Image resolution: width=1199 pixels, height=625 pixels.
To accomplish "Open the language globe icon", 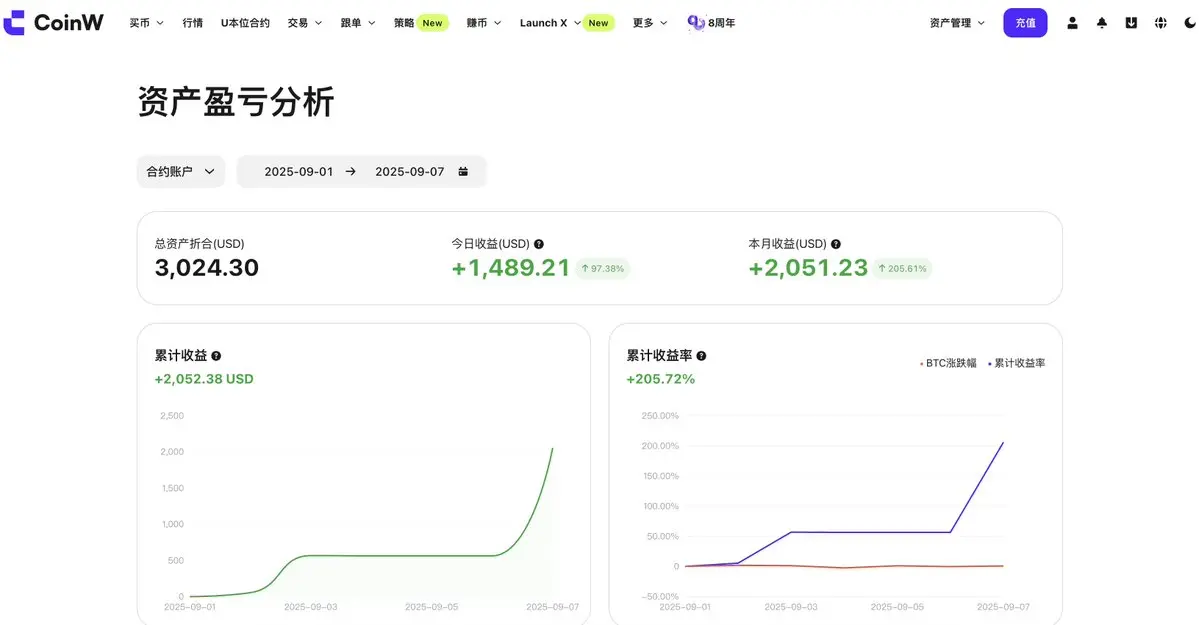I will (1161, 23).
